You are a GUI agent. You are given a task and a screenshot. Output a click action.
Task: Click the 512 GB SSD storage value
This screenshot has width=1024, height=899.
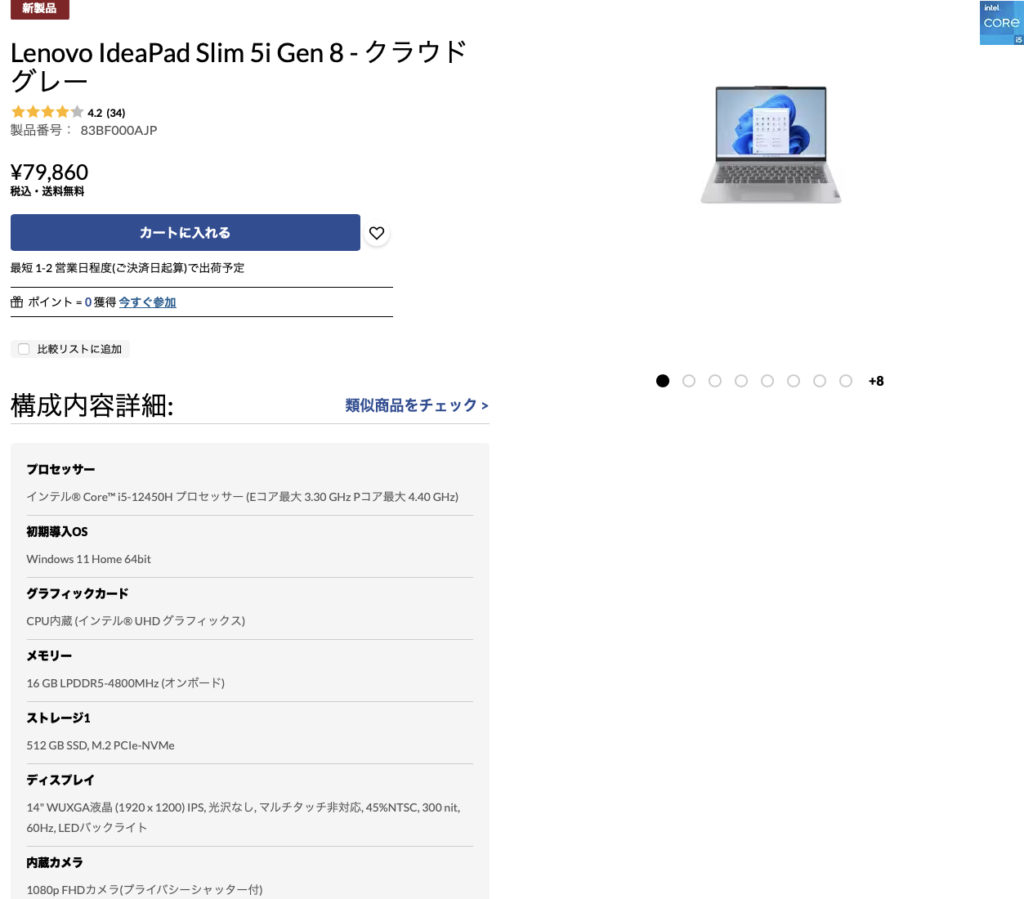click(101, 746)
